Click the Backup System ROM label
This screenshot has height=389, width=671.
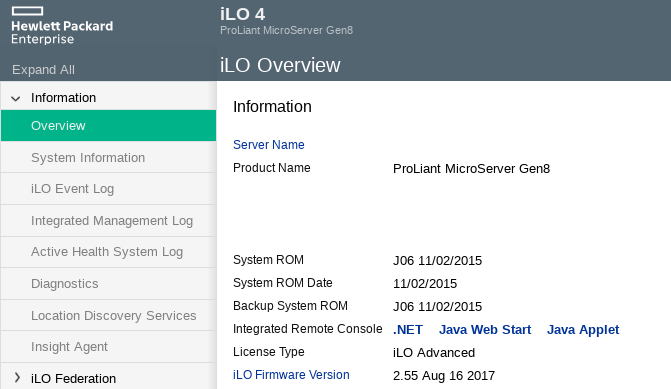point(290,306)
